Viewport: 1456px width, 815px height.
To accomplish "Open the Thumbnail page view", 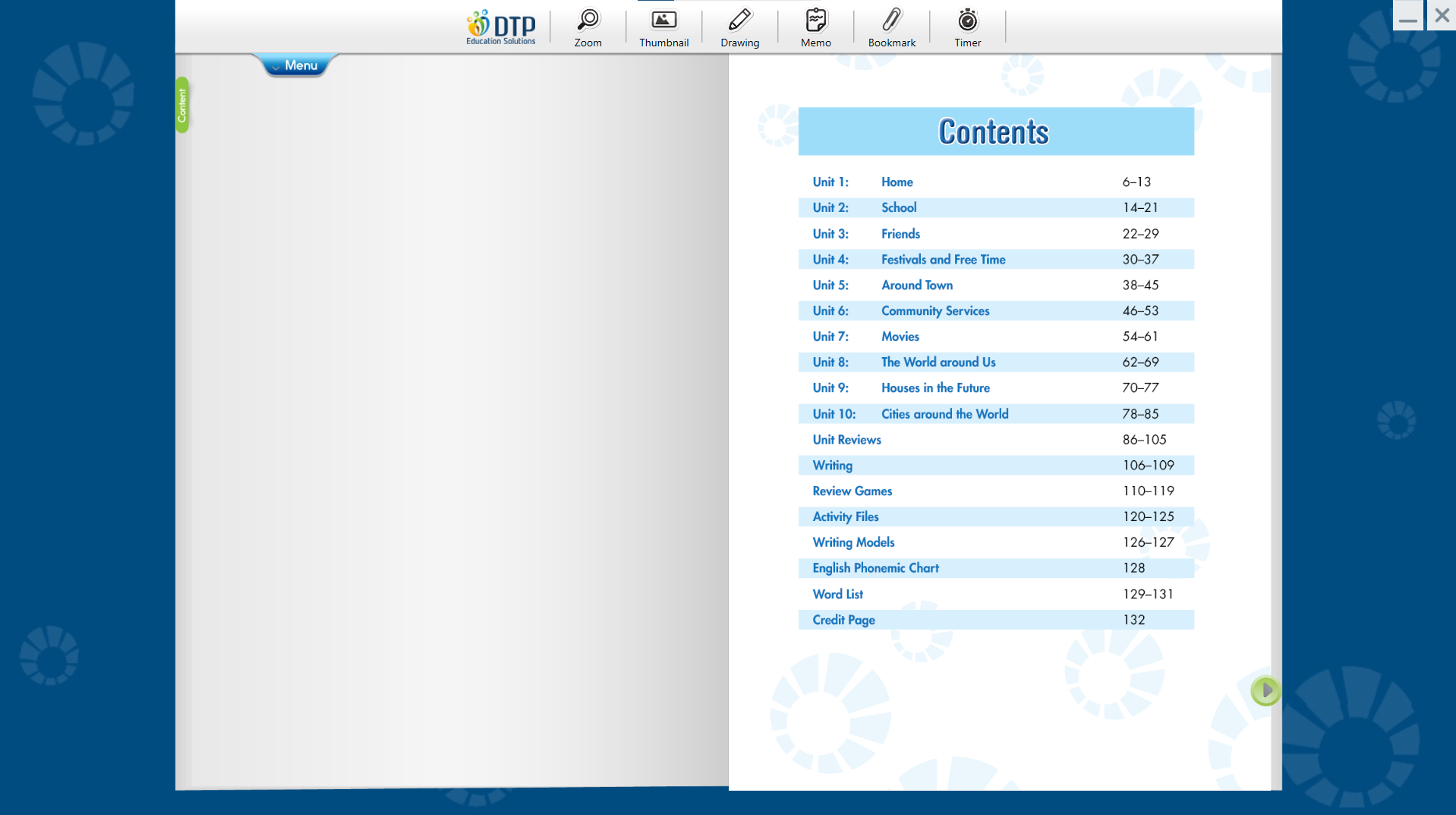I will [663, 27].
